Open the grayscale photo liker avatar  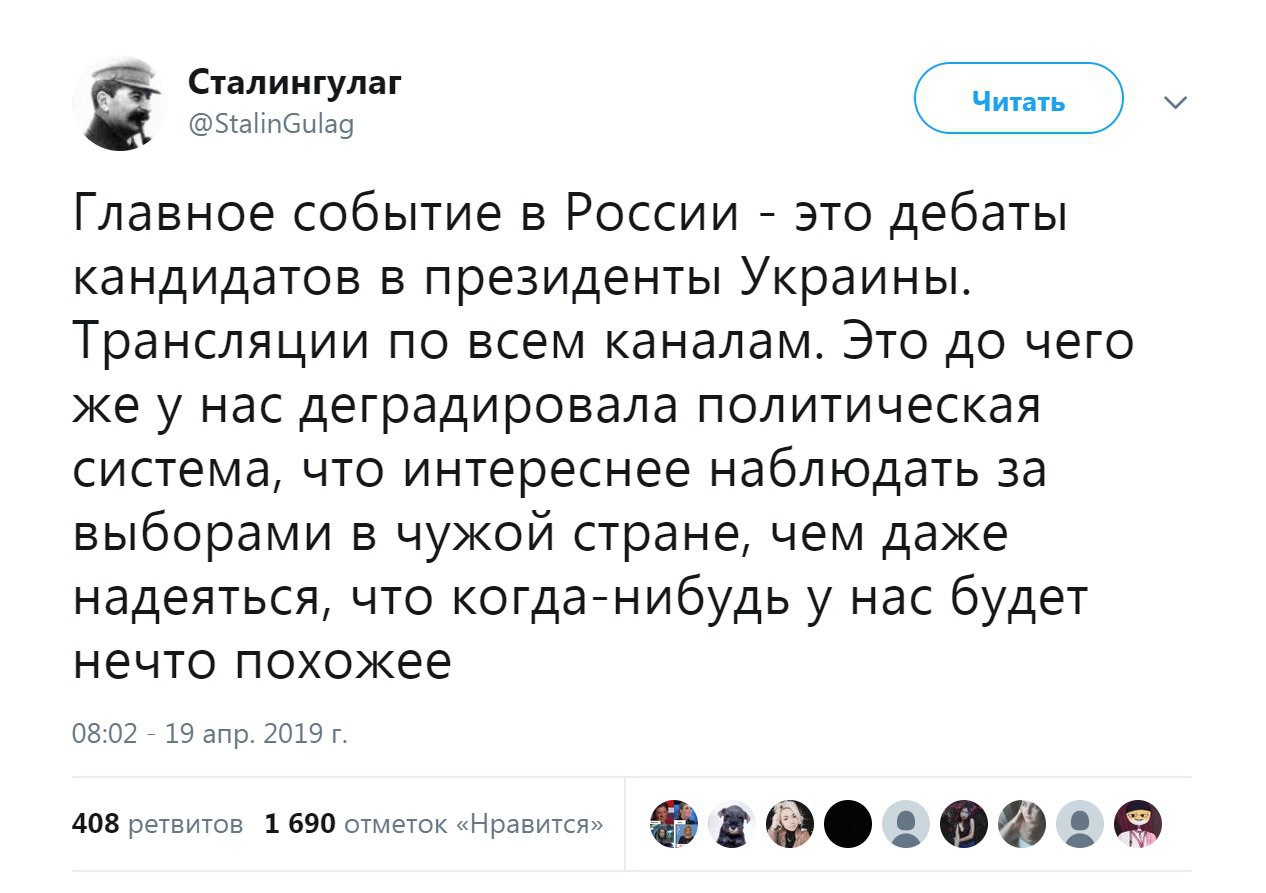(1021, 824)
